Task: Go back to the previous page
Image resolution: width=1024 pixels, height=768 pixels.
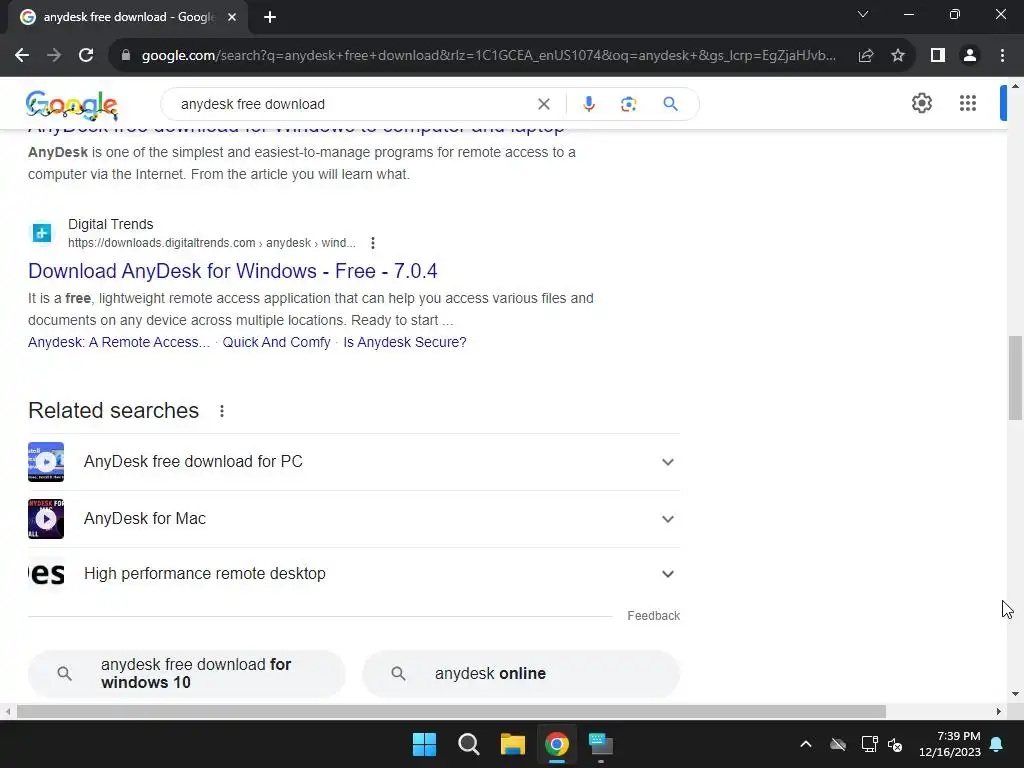Action: [22, 56]
